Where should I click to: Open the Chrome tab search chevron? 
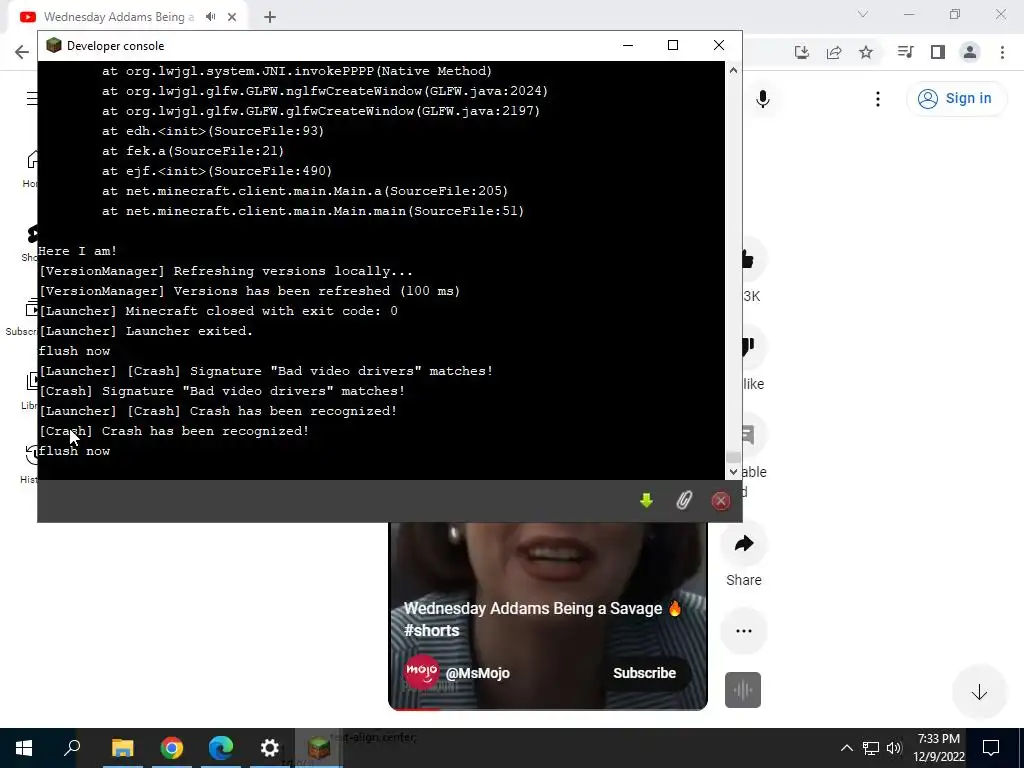863,14
